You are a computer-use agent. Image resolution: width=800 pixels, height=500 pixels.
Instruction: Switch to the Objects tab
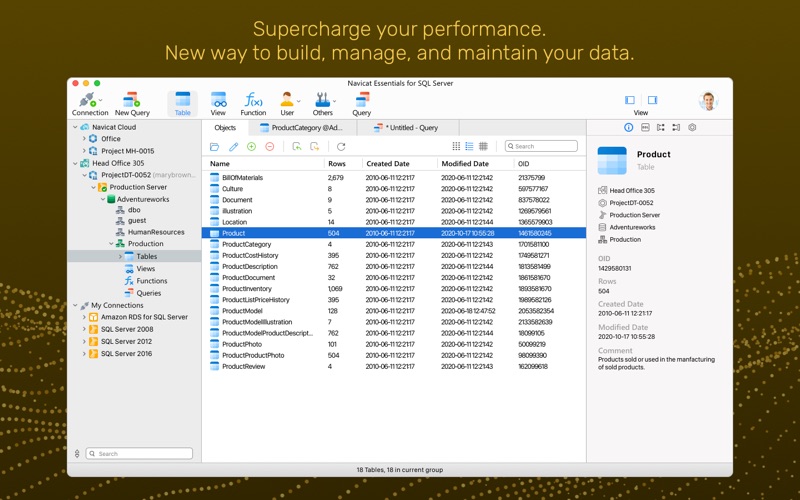pos(225,128)
